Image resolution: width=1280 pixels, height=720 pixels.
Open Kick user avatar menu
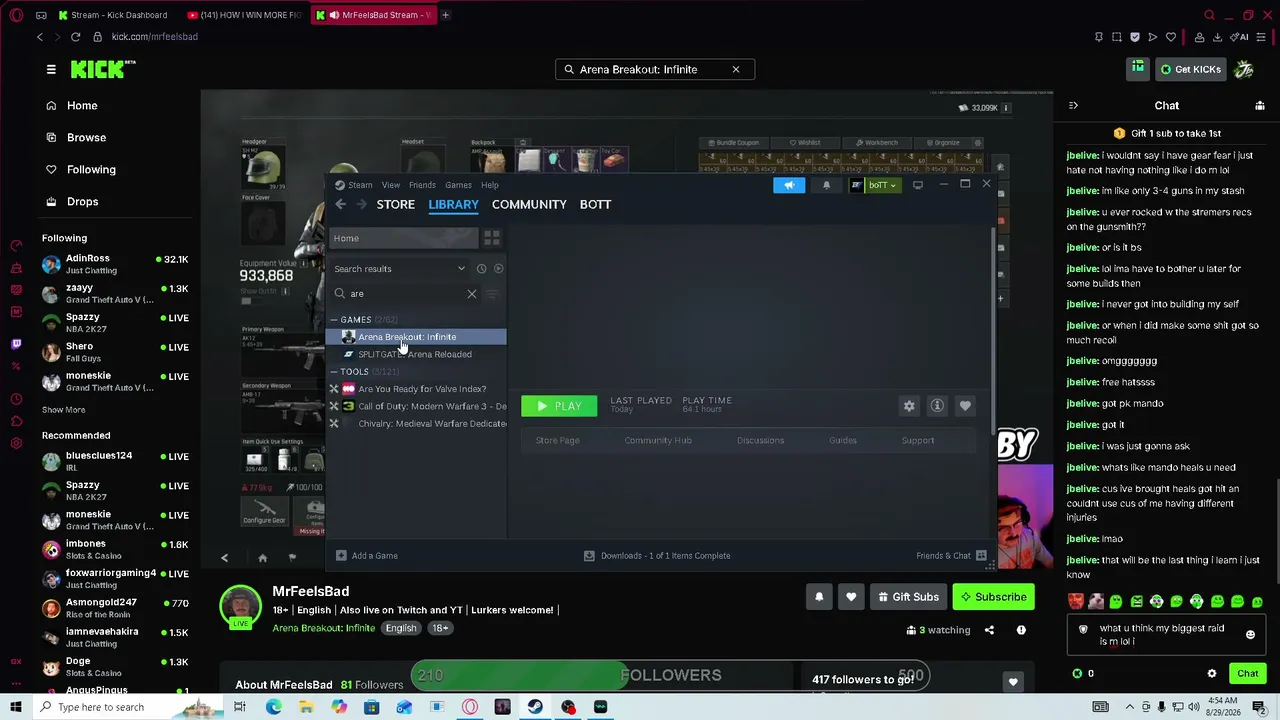(x=1244, y=69)
